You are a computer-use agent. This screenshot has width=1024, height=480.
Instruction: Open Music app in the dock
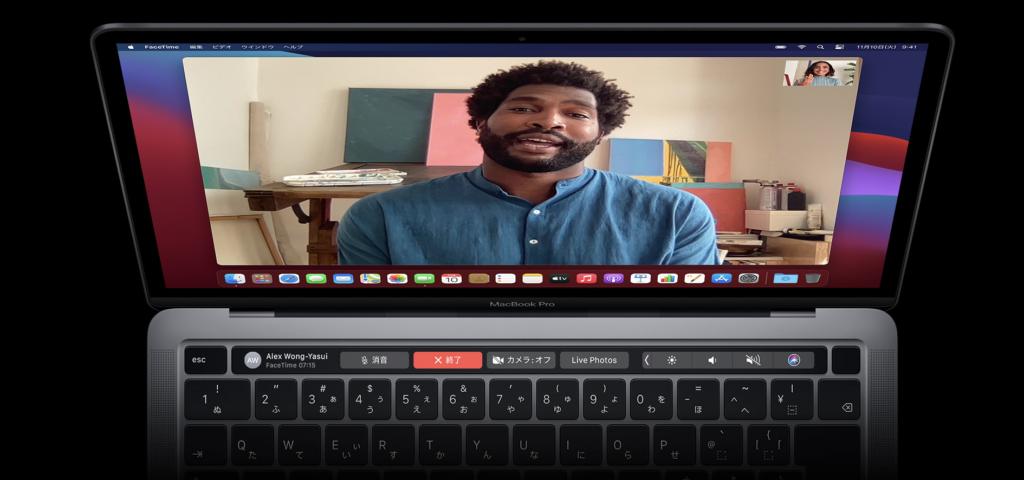coord(586,278)
